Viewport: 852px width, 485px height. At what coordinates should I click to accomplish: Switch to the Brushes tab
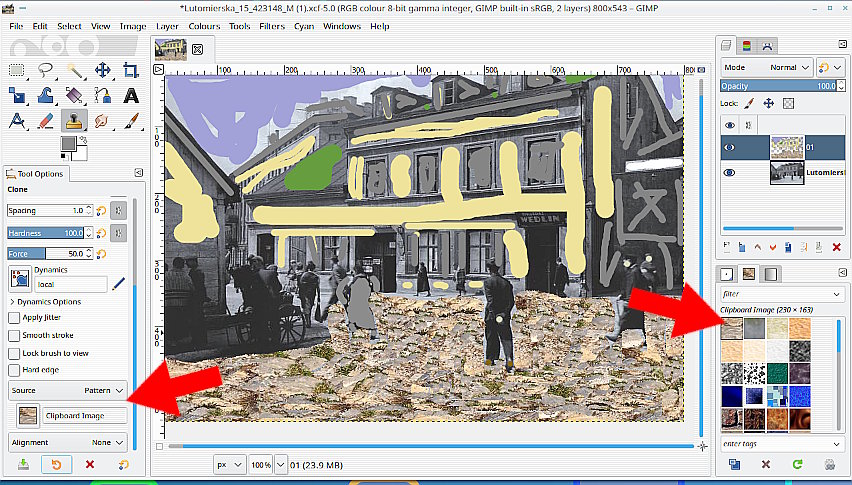tap(727, 274)
